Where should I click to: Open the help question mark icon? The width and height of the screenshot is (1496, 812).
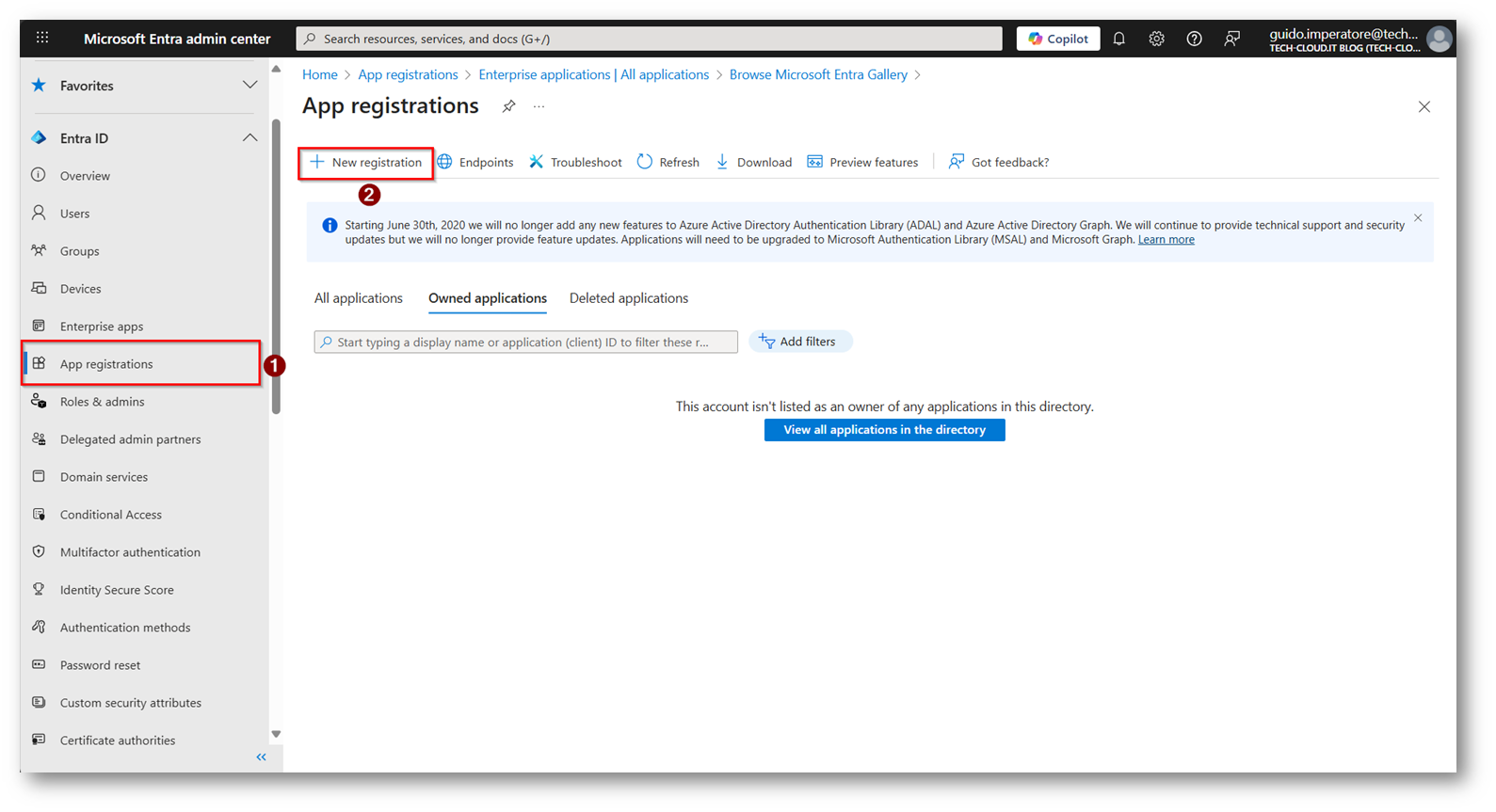[1194, 39]
